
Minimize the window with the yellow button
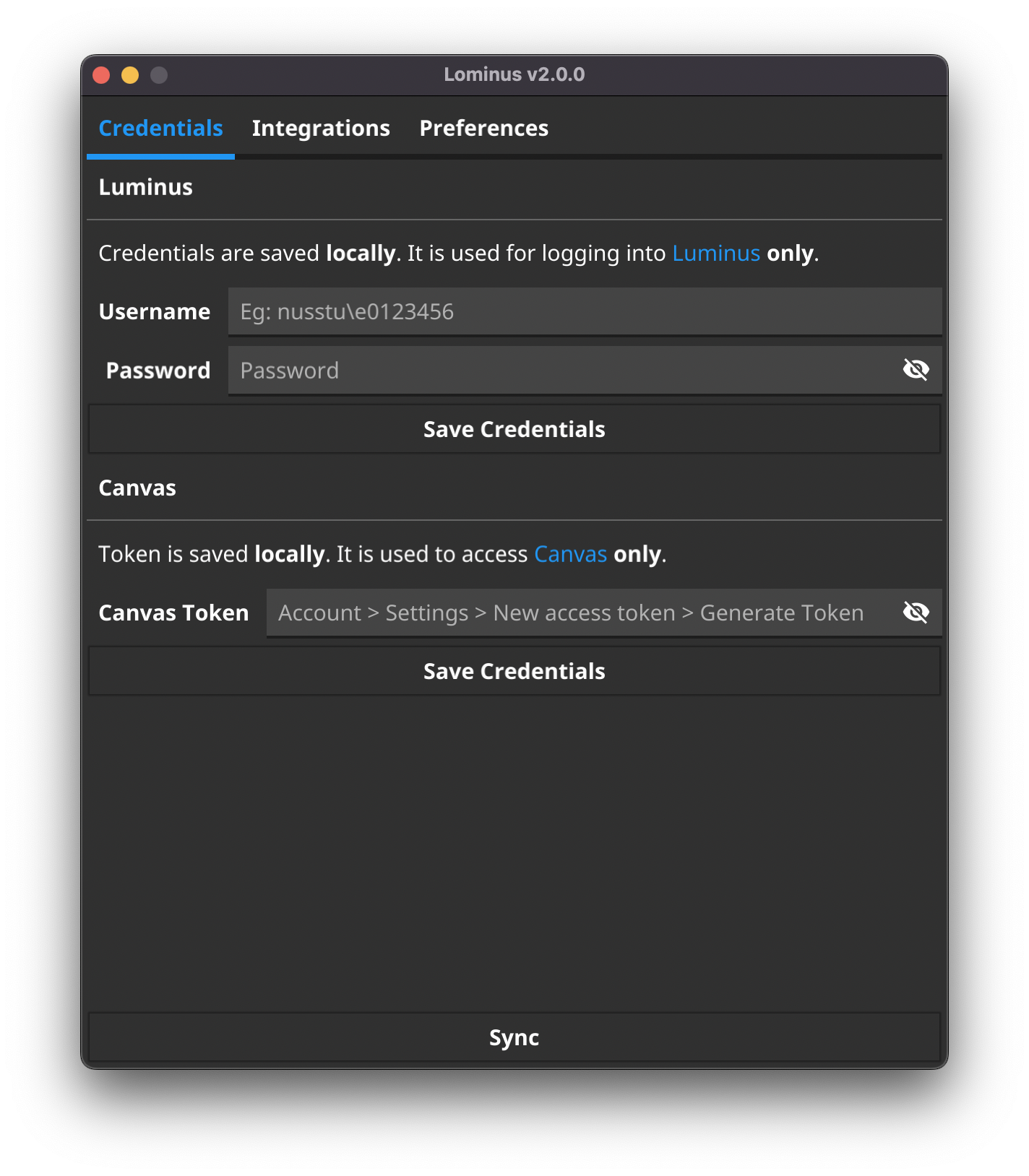(130, 75)
